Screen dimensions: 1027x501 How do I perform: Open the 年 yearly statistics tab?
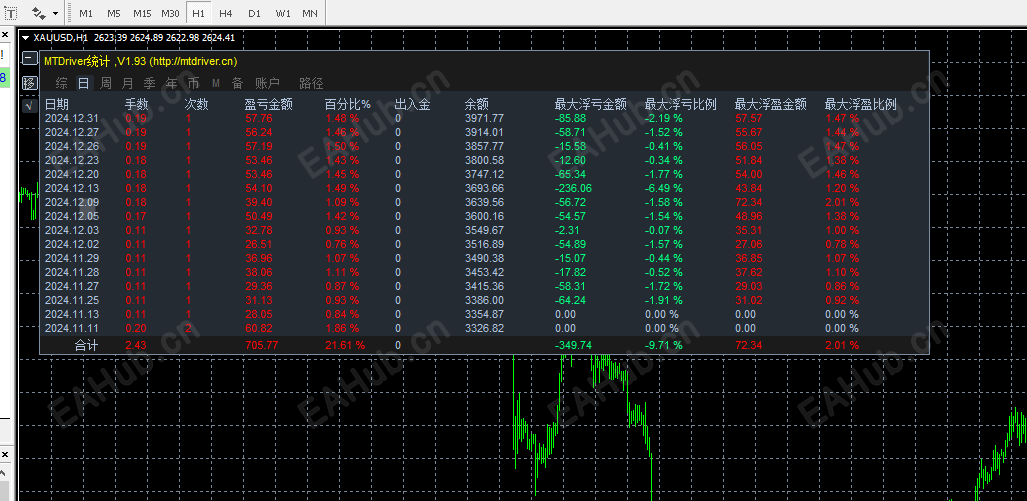coord(172,83)
